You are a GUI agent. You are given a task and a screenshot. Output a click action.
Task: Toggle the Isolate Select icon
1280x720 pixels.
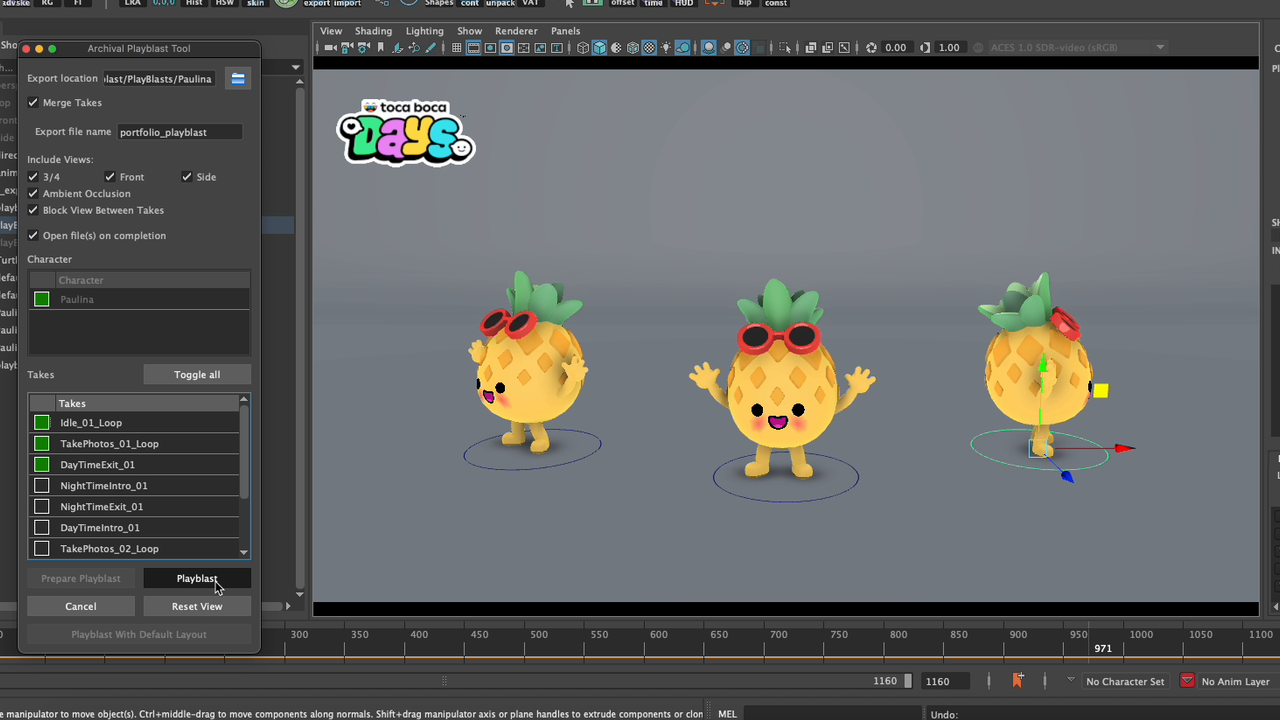(785, 47)
